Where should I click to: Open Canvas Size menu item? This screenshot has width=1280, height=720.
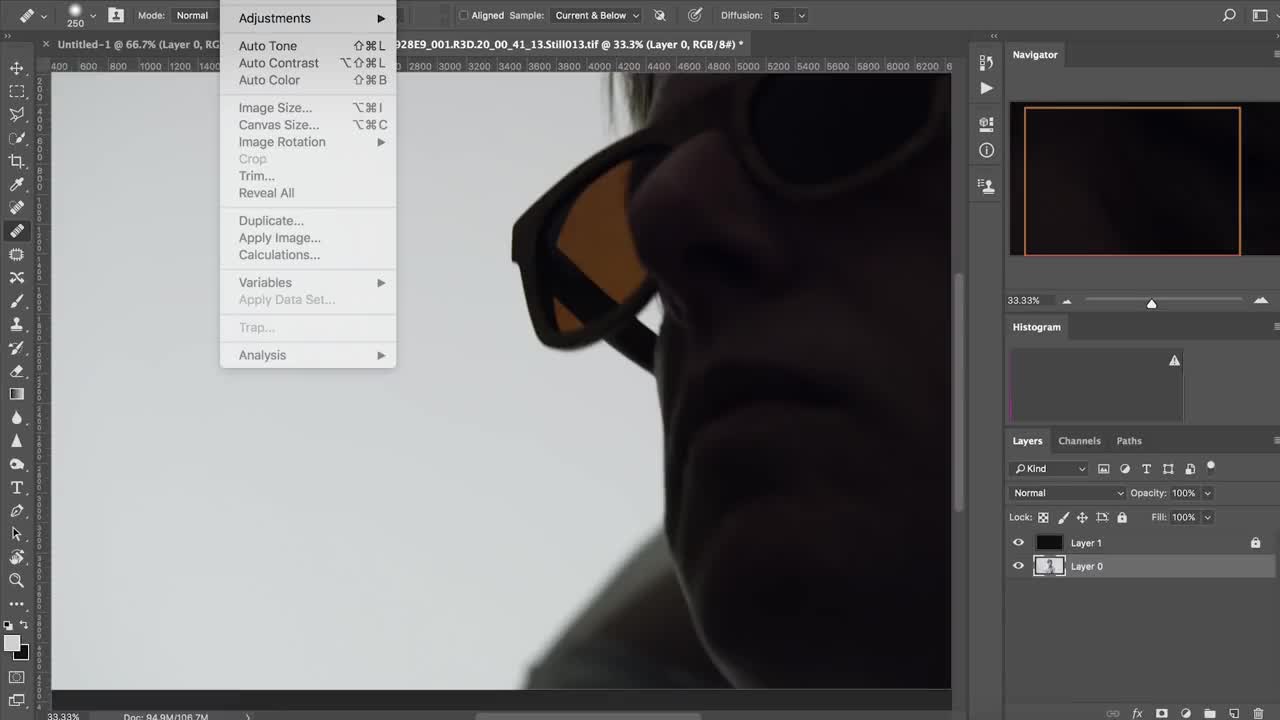pos(308,125)
